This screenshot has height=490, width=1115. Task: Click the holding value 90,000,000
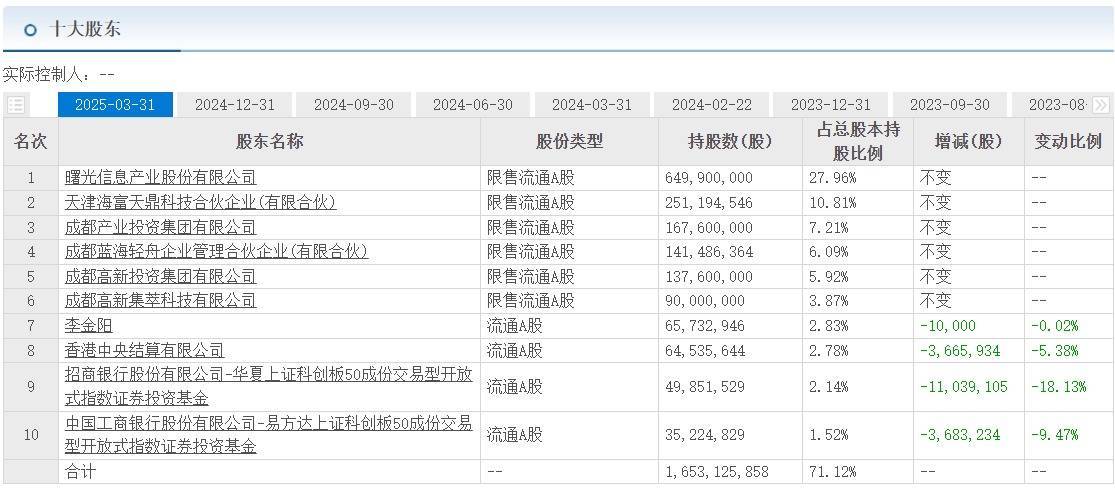tap(705, 301)
